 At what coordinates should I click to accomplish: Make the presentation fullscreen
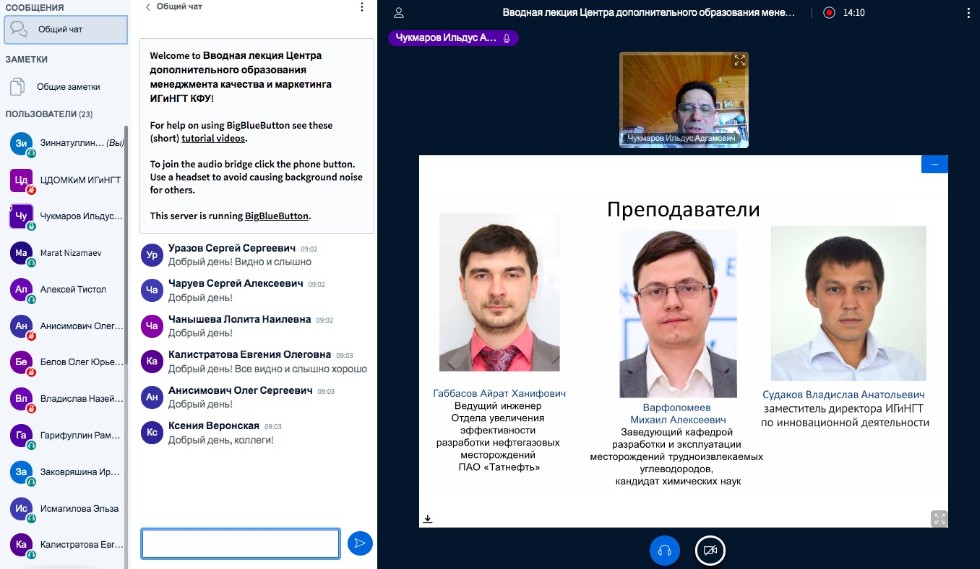(x=938, y=518)
